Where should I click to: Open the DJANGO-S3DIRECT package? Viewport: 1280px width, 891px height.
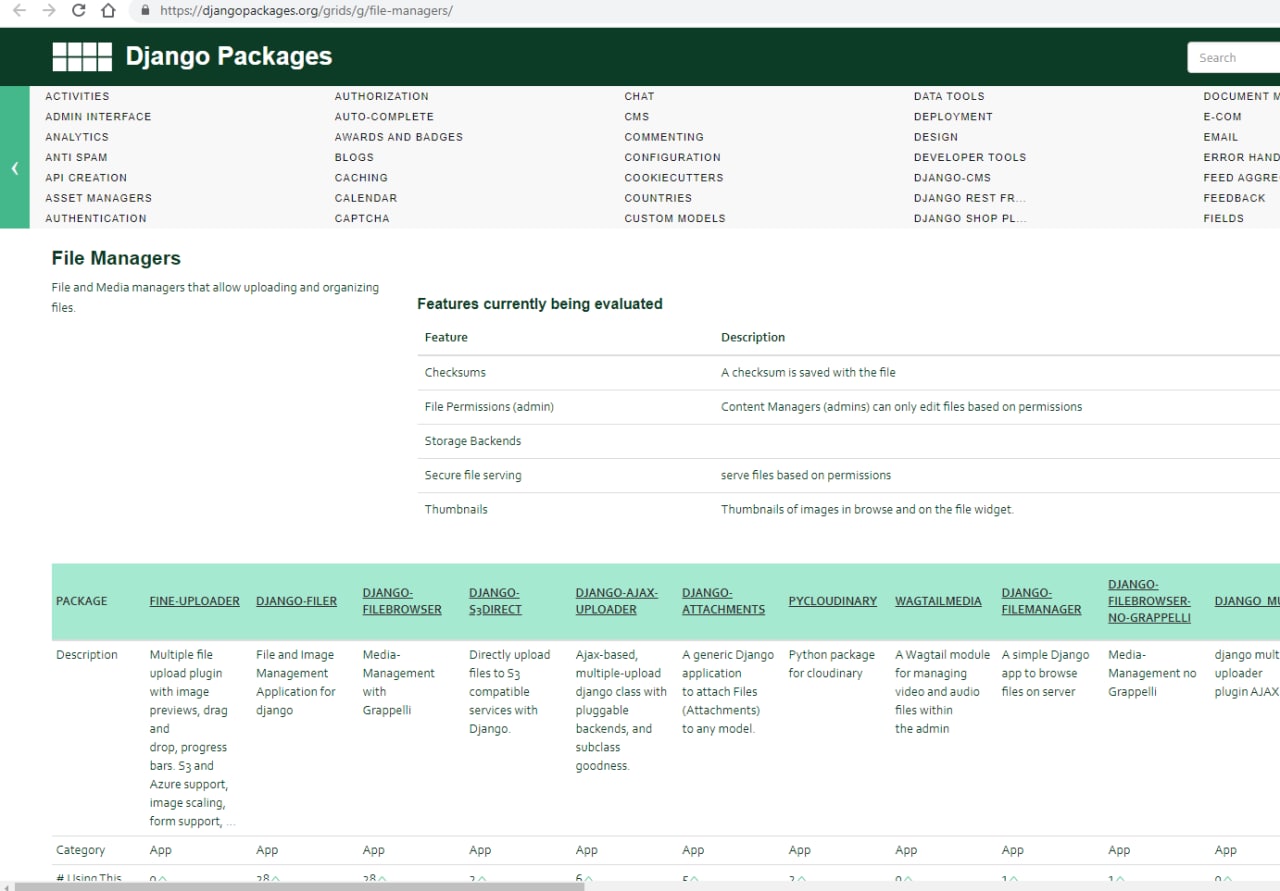tap(495, 601)
